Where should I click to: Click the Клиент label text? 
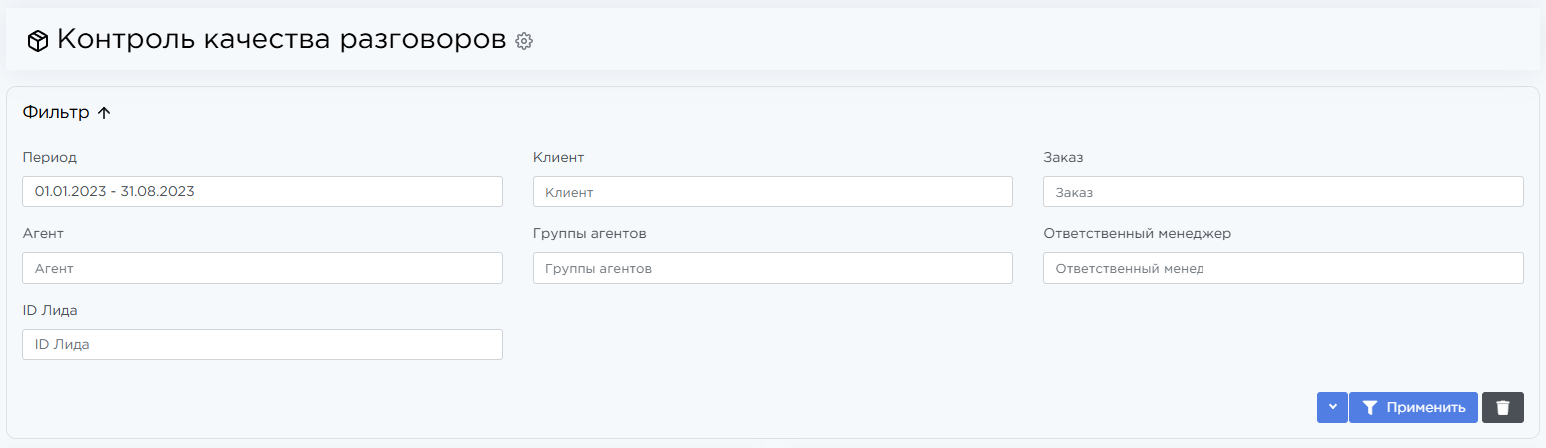[558, 157]
